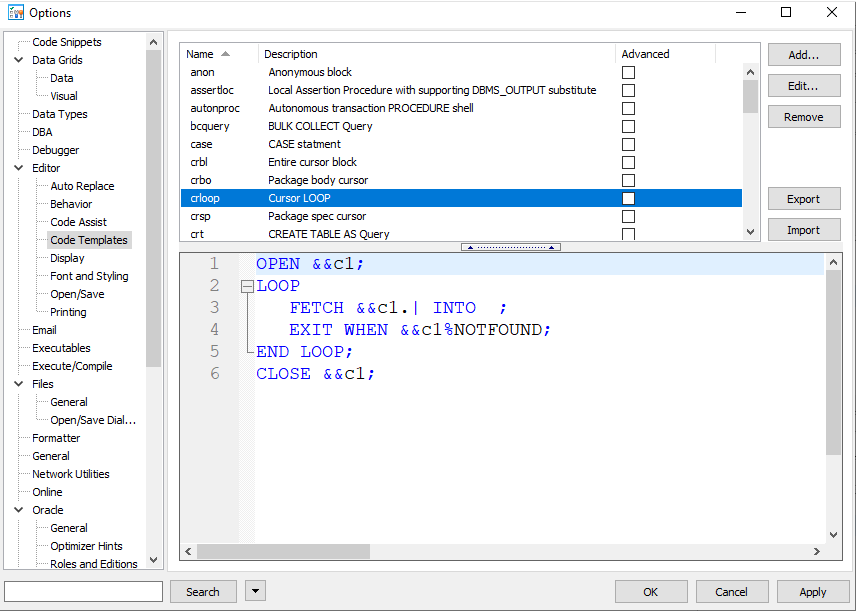Collapse the Editor tree node
This screenshot has height=611, width=856.
tap(19, 168)
